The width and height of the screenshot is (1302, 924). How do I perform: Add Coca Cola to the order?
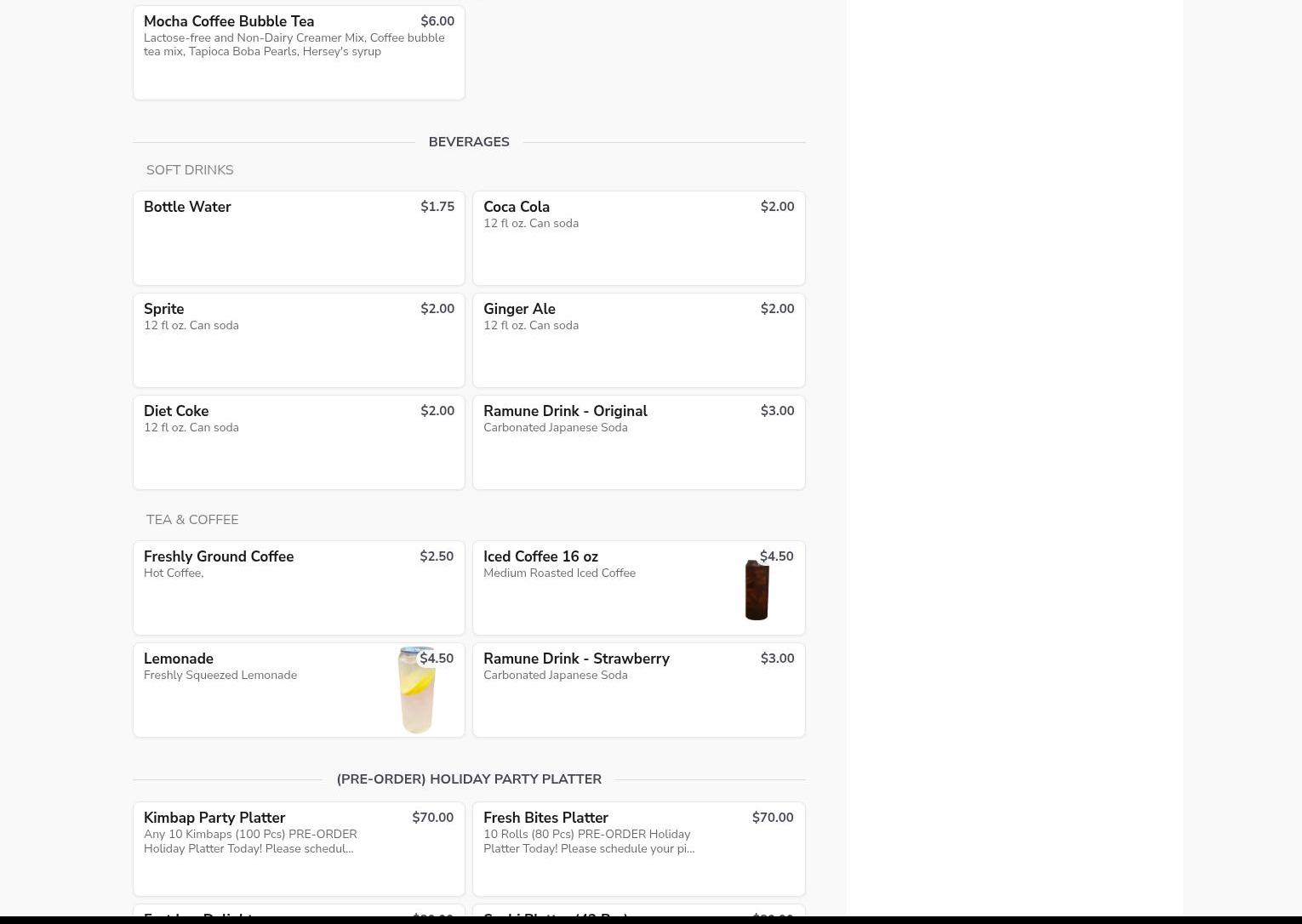point(639,238)
